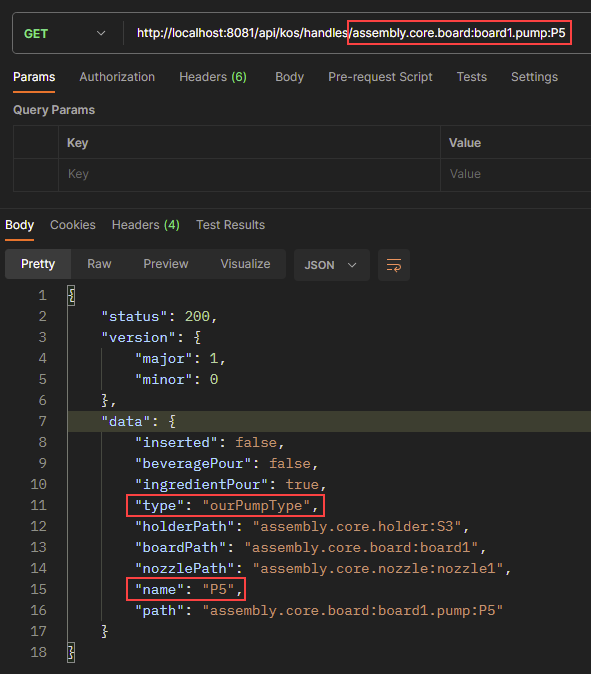Click the "version" line in the response
The height and width of the screenshot is (674, 591).
[151, 338]
